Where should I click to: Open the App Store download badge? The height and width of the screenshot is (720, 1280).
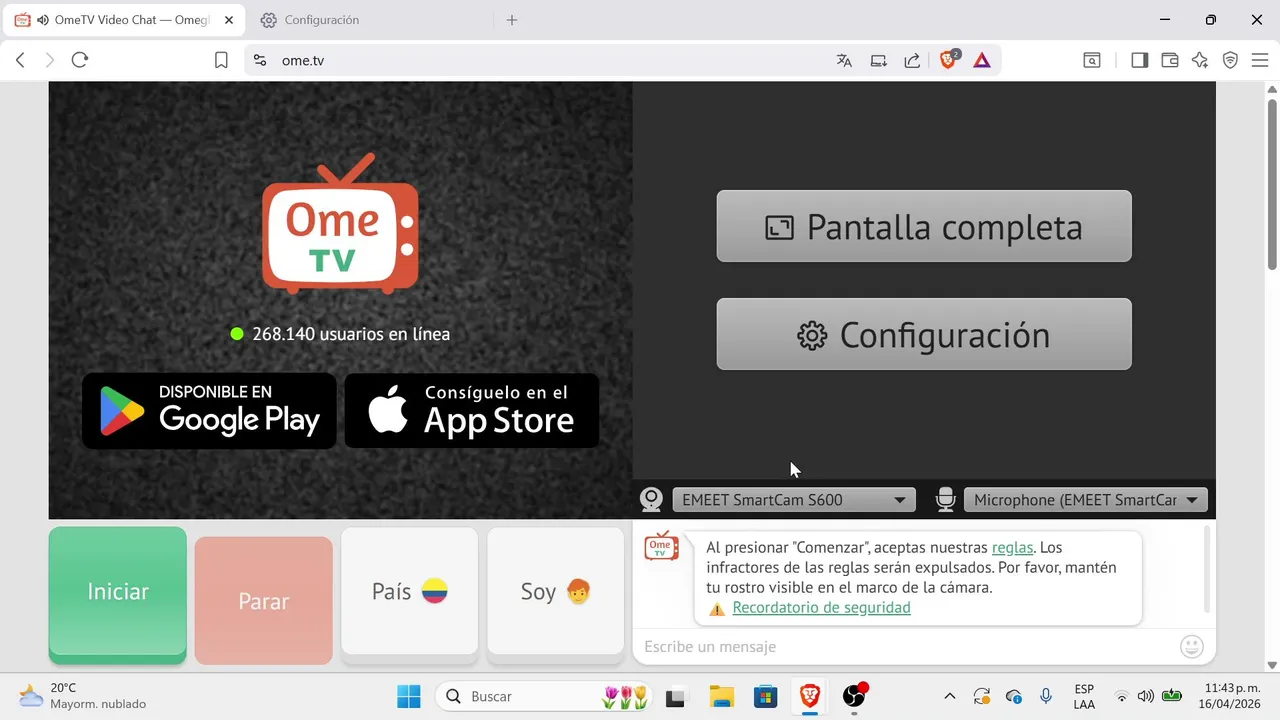[472, 411]
